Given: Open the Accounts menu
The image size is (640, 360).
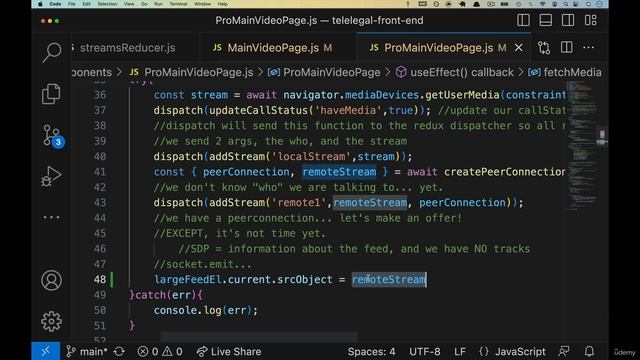Looking at the screenshot, I should [x=51, y=280].
